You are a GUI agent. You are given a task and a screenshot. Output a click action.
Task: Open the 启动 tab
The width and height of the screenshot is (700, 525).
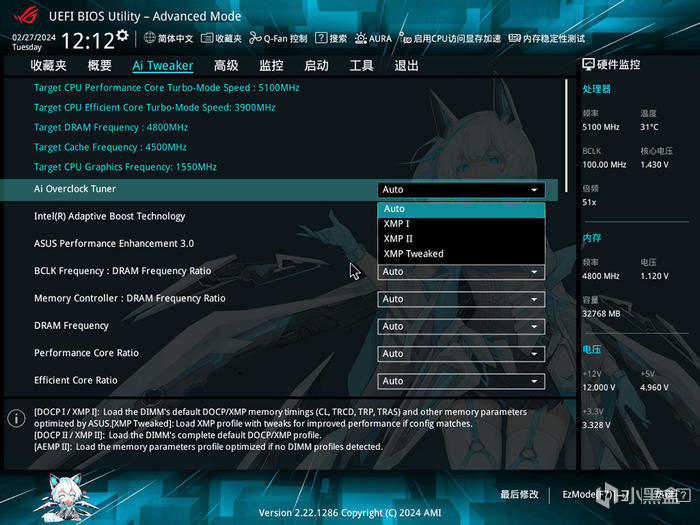click(x=316, y=66)
